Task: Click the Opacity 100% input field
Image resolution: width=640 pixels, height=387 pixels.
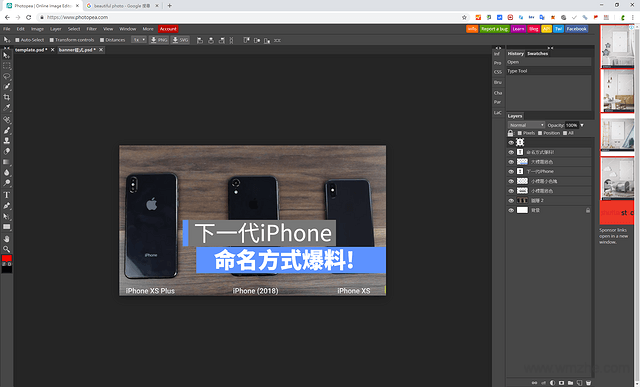Action: coord(571,125)
